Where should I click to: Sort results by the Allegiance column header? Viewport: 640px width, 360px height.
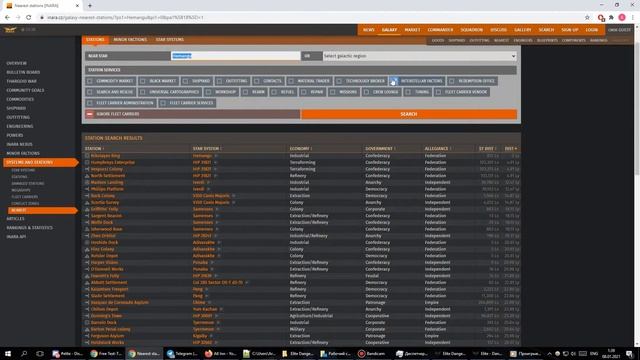437,149
